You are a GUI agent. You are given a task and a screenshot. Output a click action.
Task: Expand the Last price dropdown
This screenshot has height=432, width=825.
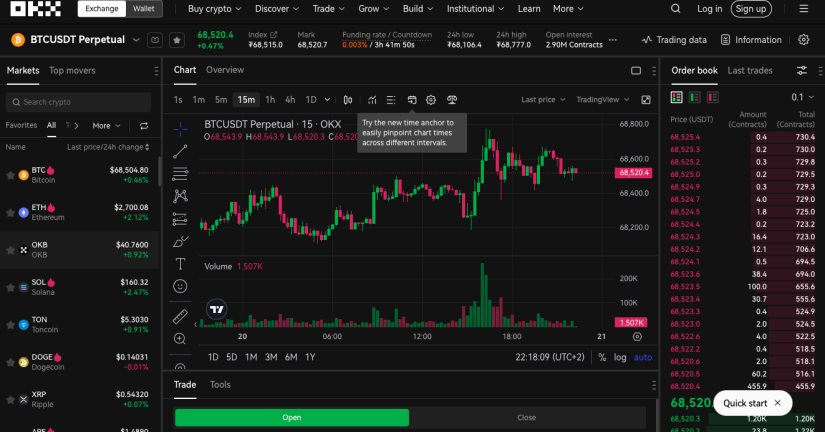tap(543, 99)
